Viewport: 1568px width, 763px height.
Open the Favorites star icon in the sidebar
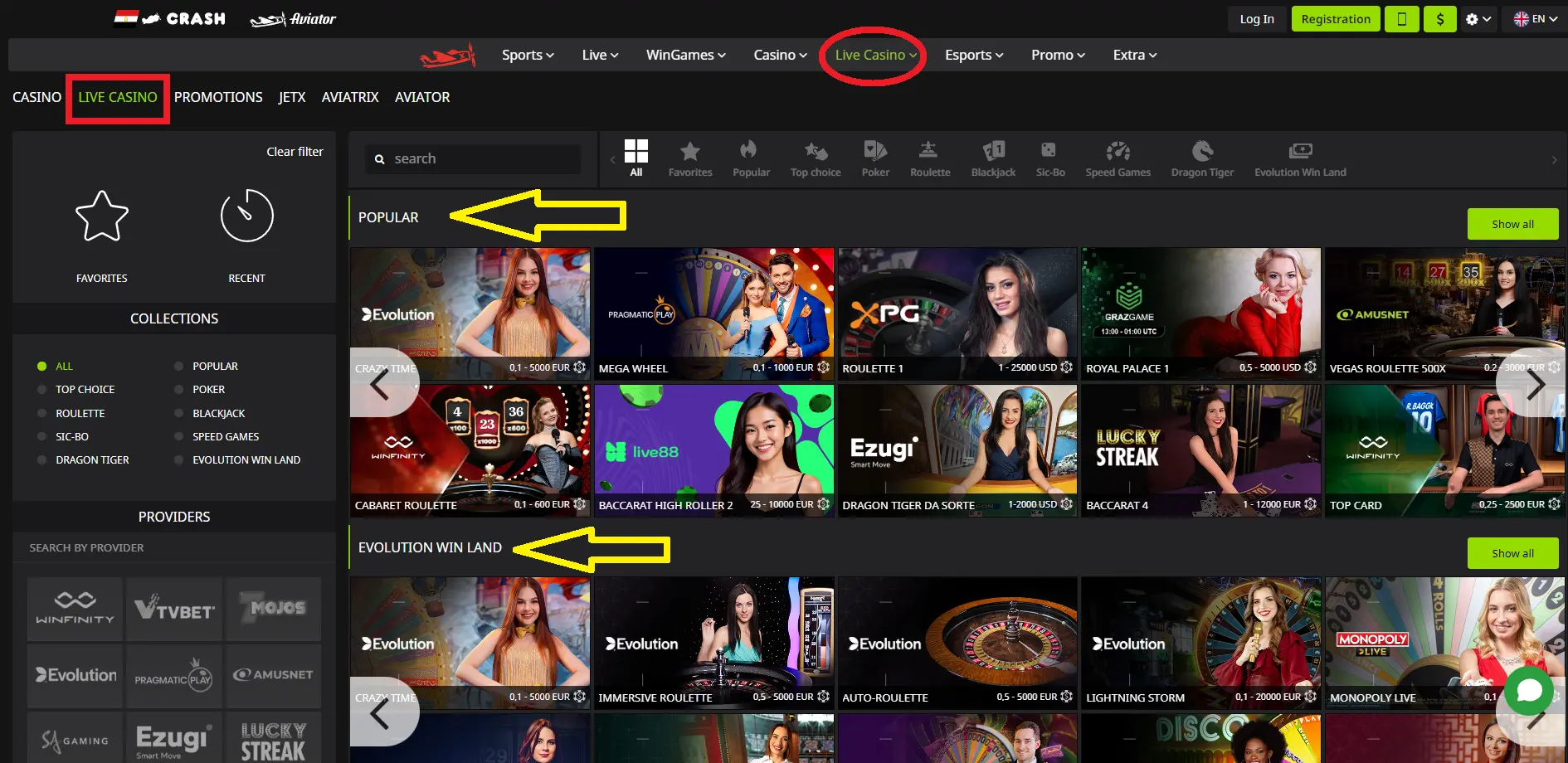(101, 216)
